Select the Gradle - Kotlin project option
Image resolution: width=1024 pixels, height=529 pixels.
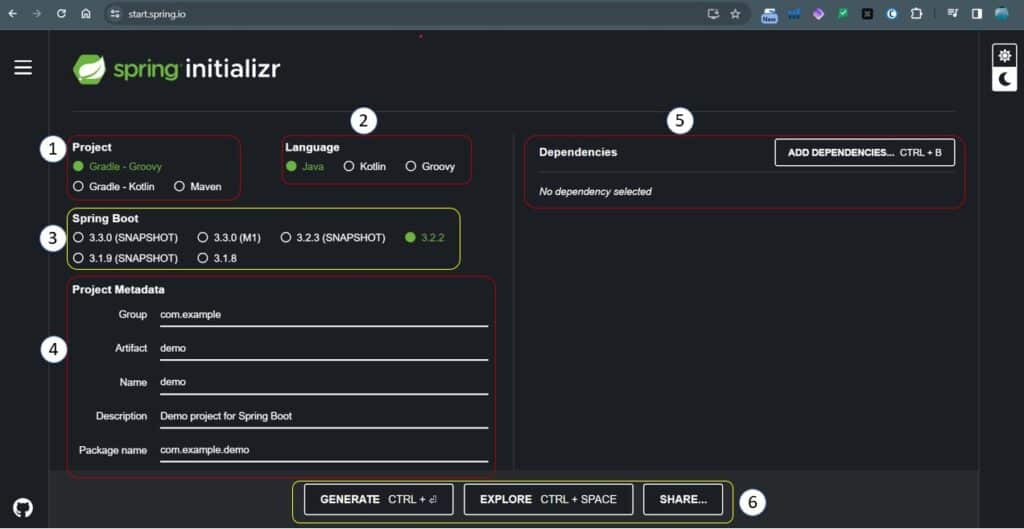[x=114, y=186]
